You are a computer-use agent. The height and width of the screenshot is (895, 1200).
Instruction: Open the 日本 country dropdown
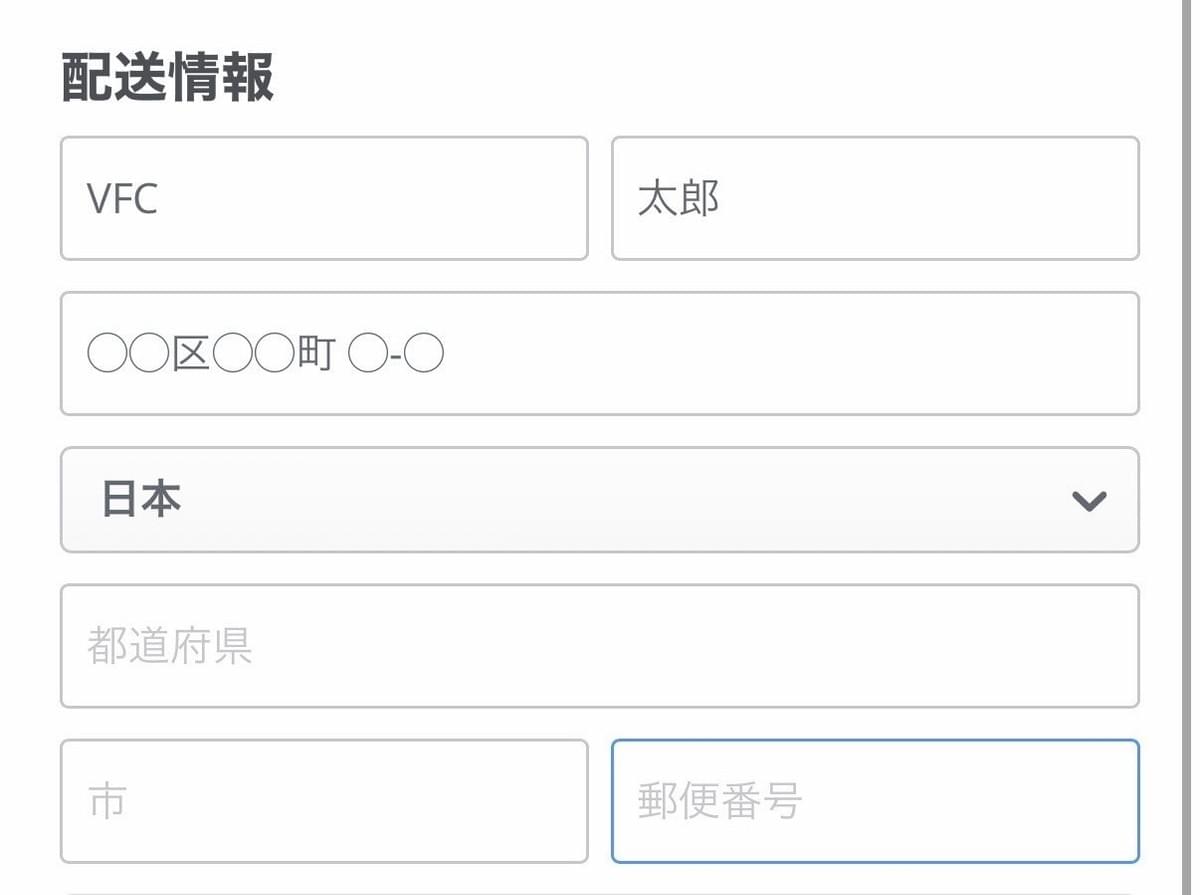click(599, 500)
